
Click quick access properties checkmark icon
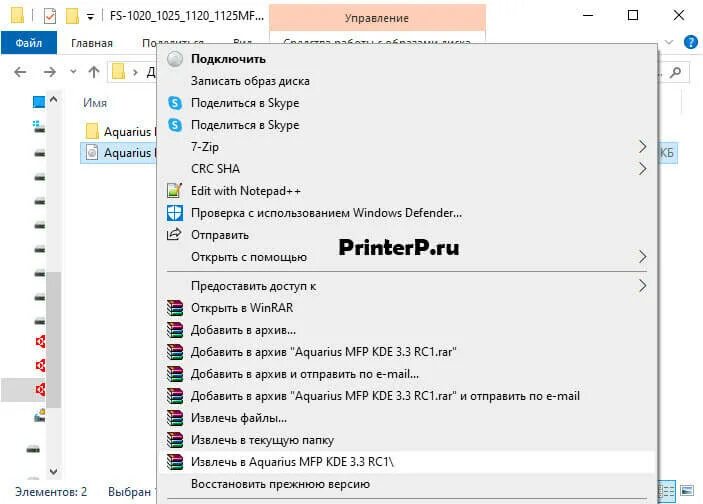[x=50, y=16]
